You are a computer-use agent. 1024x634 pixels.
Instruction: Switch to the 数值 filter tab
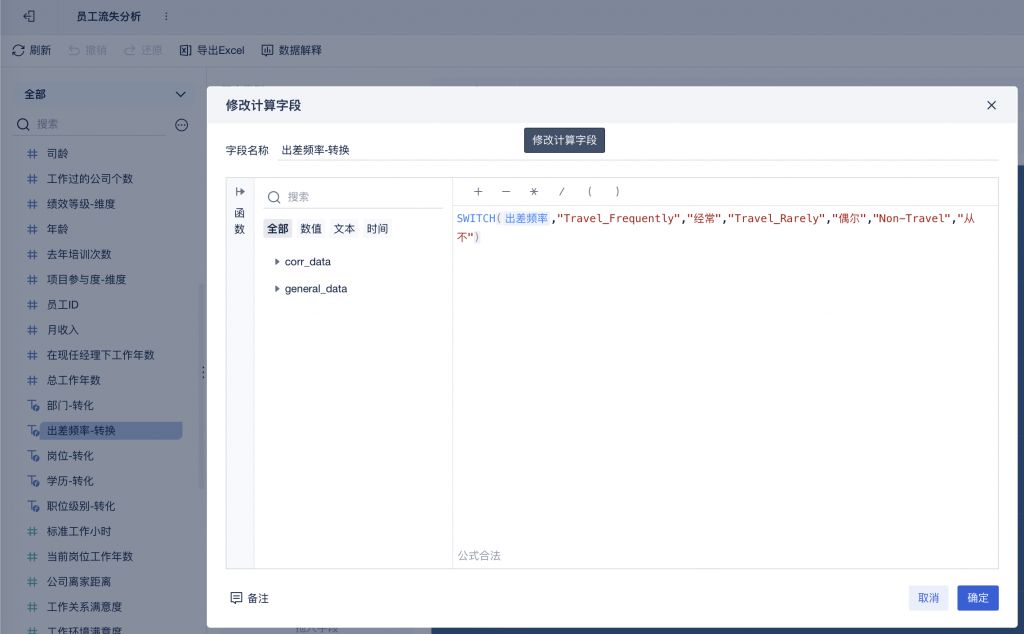(x=311, y=229)
